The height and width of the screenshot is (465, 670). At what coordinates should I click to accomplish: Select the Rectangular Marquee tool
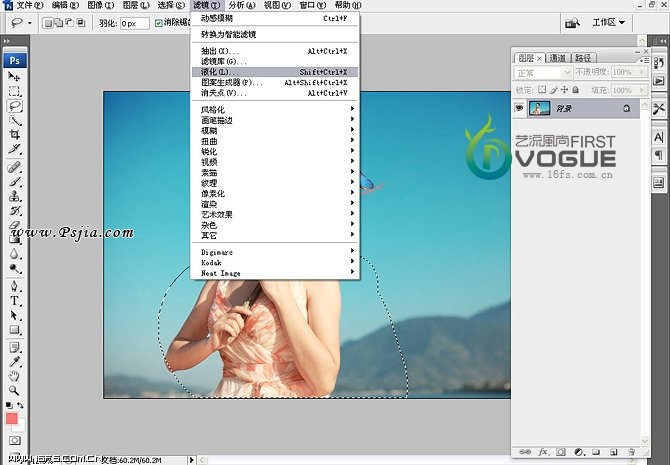pos(15,91)
